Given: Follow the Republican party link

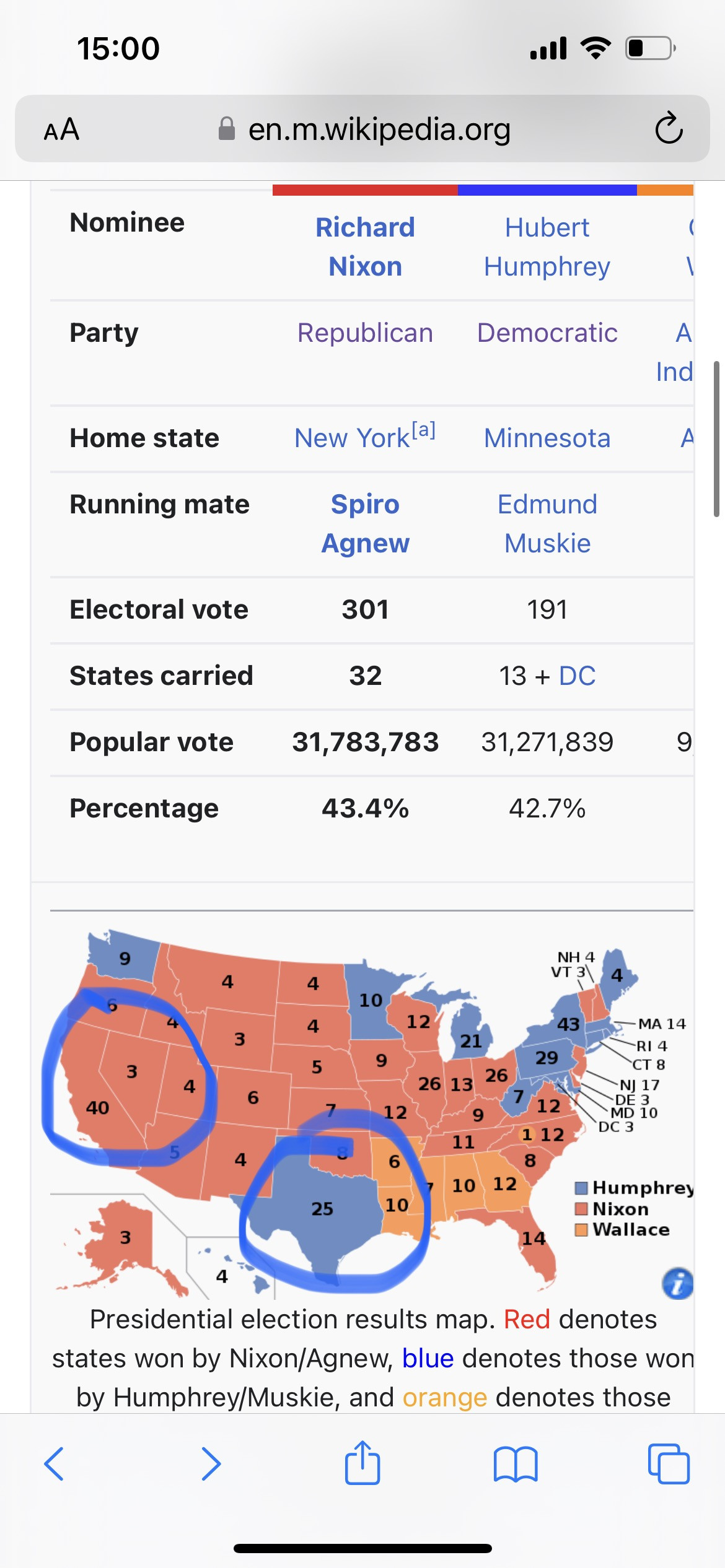Looking at the screenshot, I should click(x=365, y=333).
